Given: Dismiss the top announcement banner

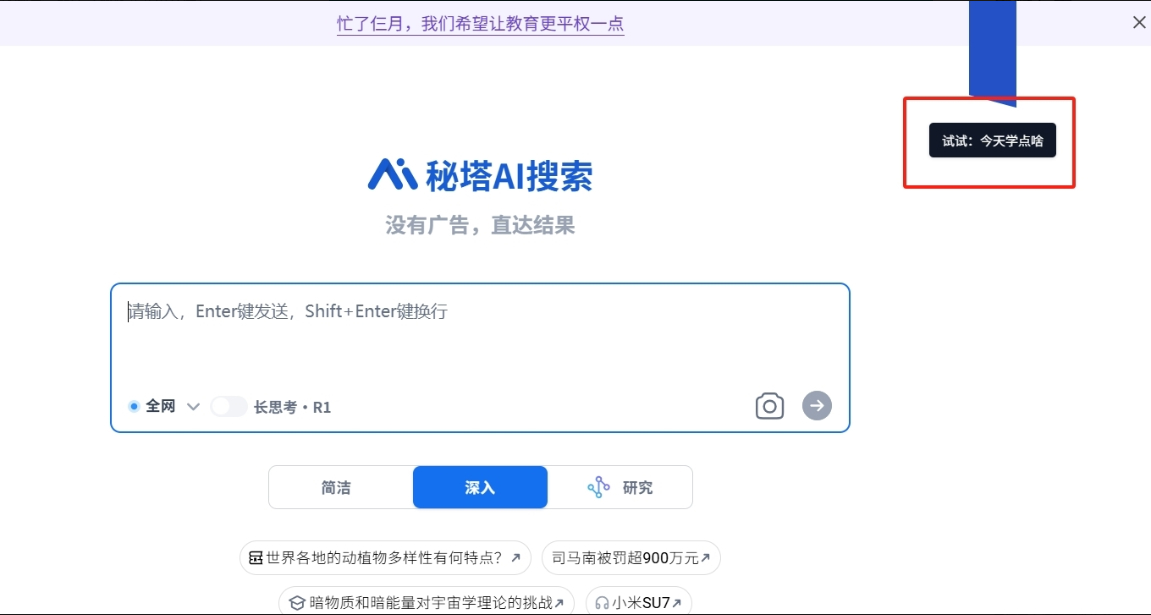Looking at the screenshot, I should point(1138,22).
